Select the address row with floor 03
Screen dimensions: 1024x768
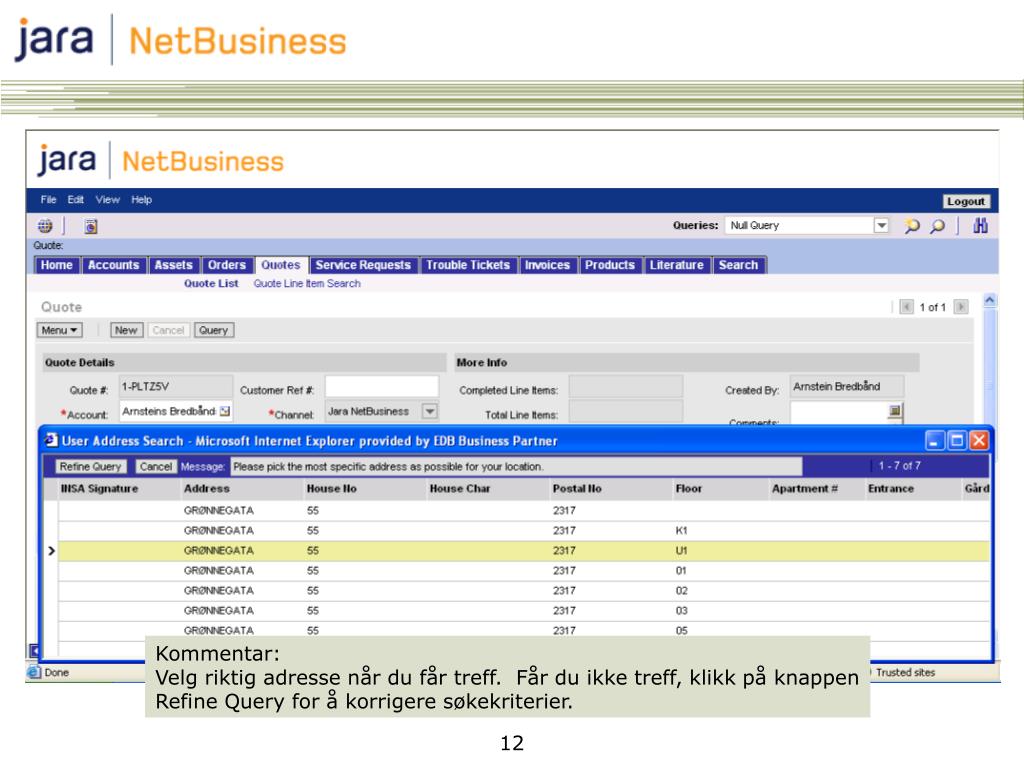524,611
